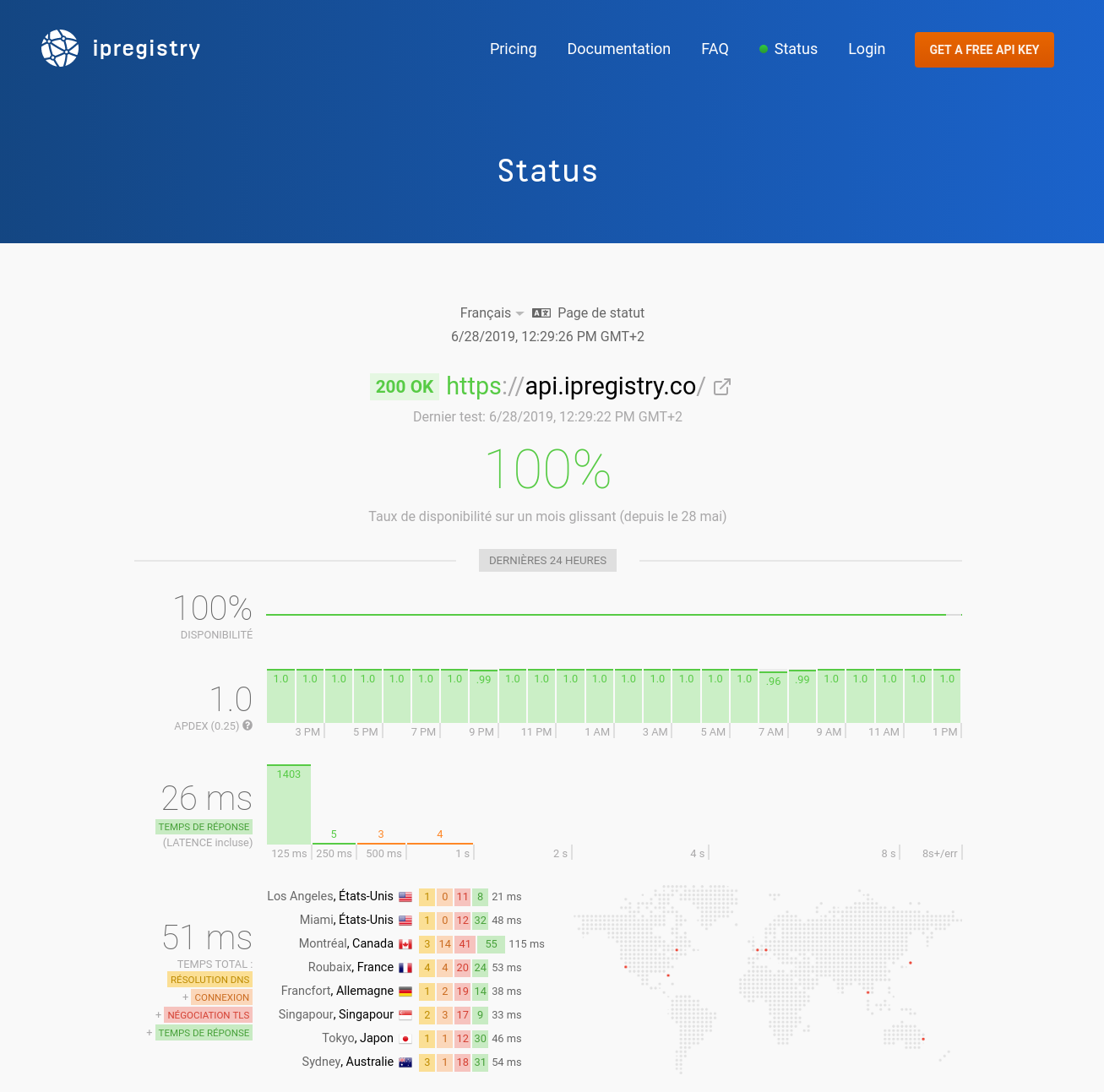Click the world map of test locations
The height and width of the screenshot is (1092, 1104).
767,980
